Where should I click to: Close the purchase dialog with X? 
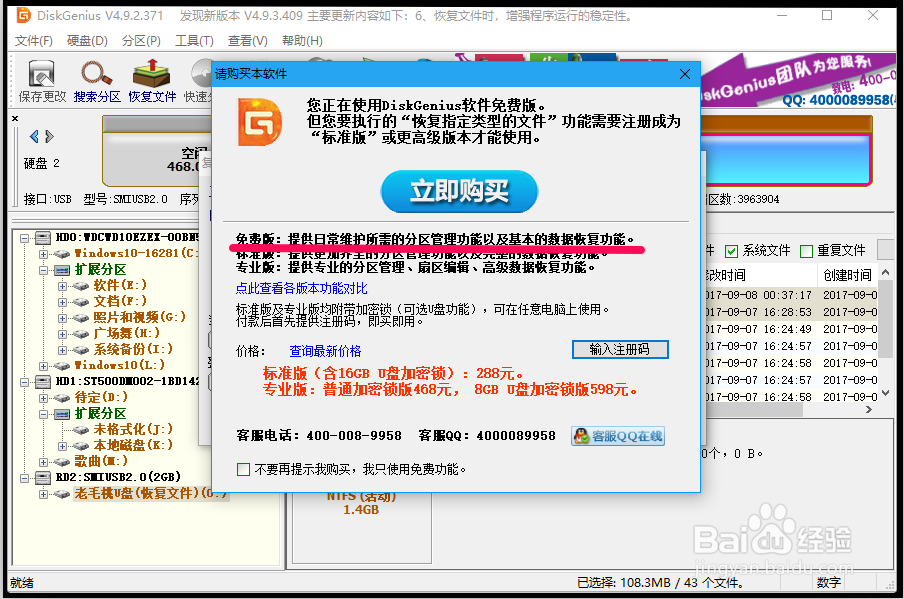tap(685, 74)
